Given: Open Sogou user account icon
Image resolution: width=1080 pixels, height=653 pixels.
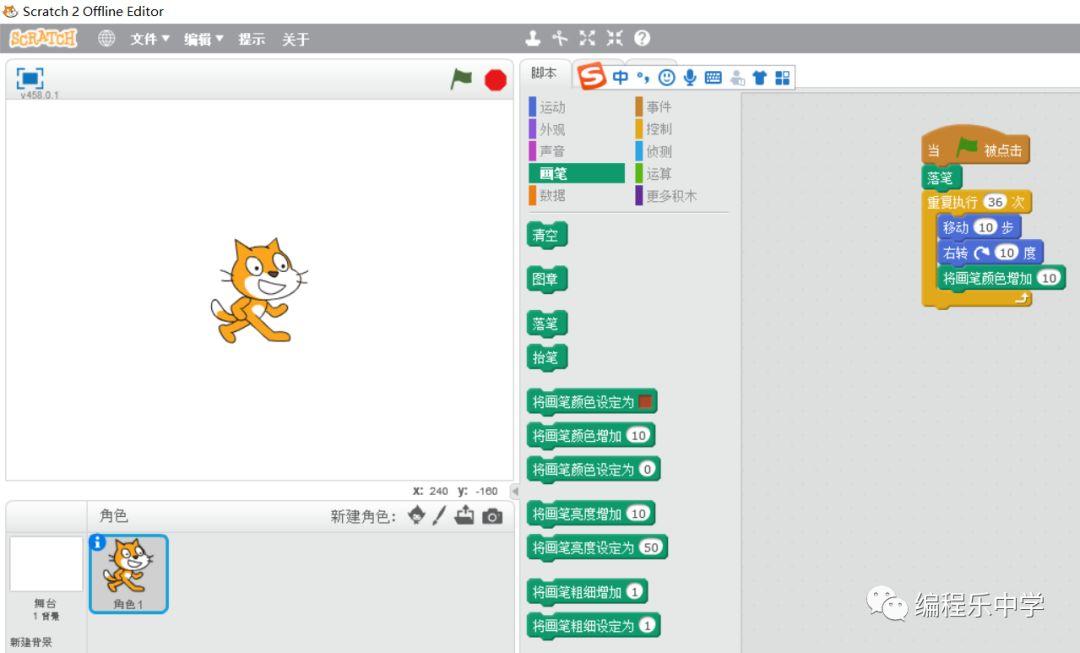Looking at the screenshot, I should 737,77.
